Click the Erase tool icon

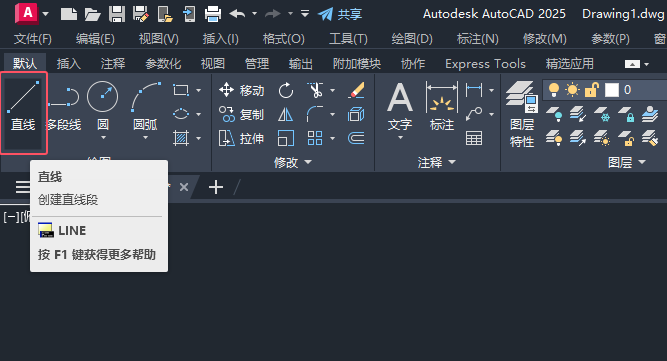[356, 90]
